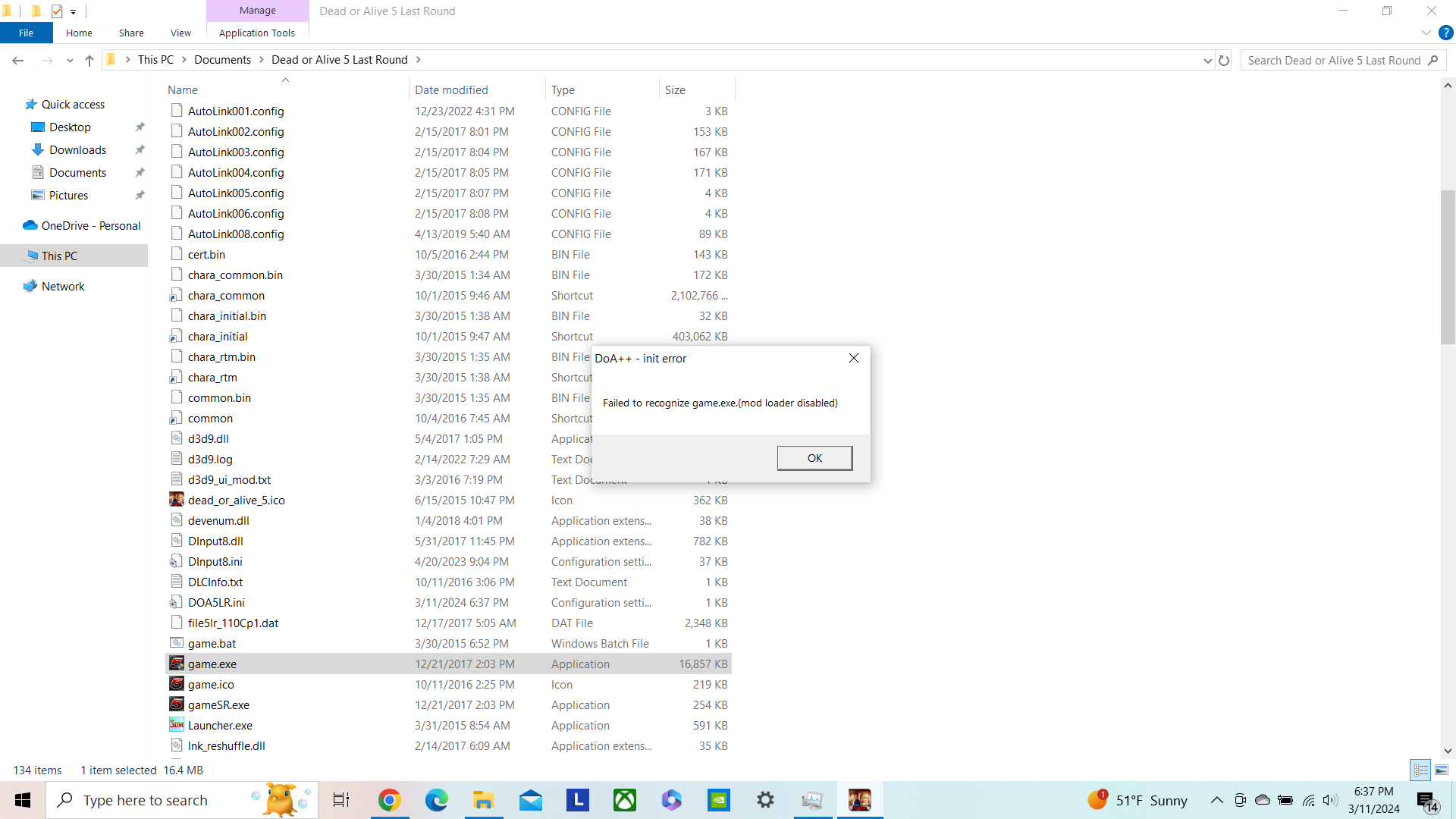Select the d3d9.log text file icon
This screenshot has height=819, width=1456.
point(177,459)
